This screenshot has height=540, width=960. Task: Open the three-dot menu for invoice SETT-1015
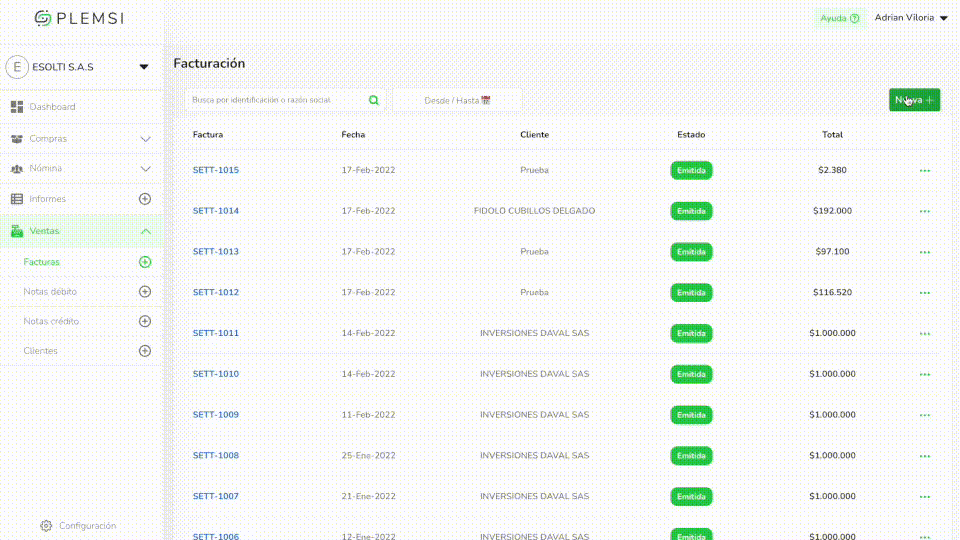924,170
